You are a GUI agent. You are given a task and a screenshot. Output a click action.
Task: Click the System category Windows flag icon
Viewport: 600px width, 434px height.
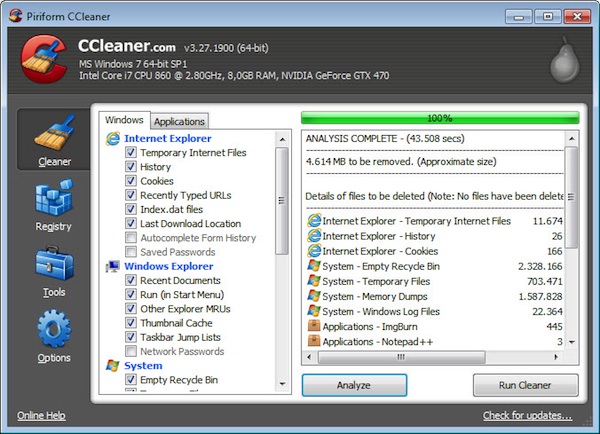click(112, 365)
